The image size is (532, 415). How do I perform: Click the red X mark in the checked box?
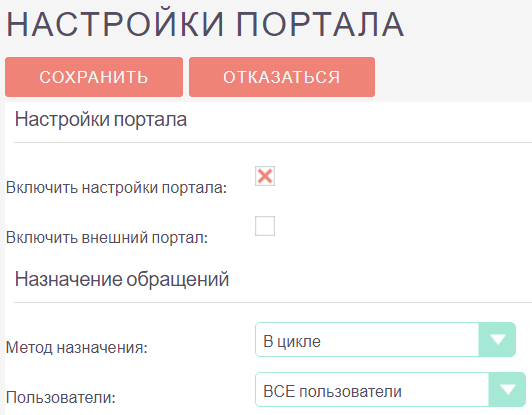point(265,176)
